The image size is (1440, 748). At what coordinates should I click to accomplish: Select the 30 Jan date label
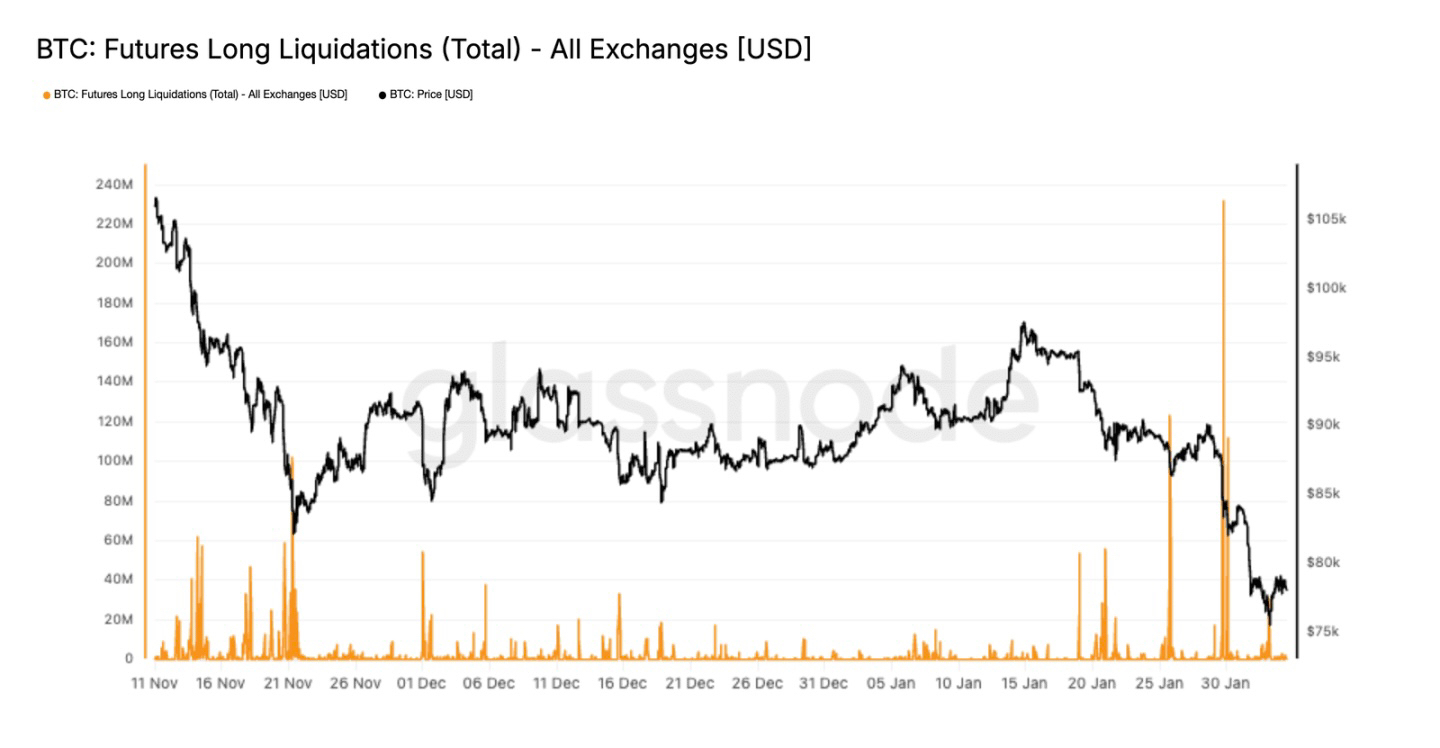[x=1224, y=684]
